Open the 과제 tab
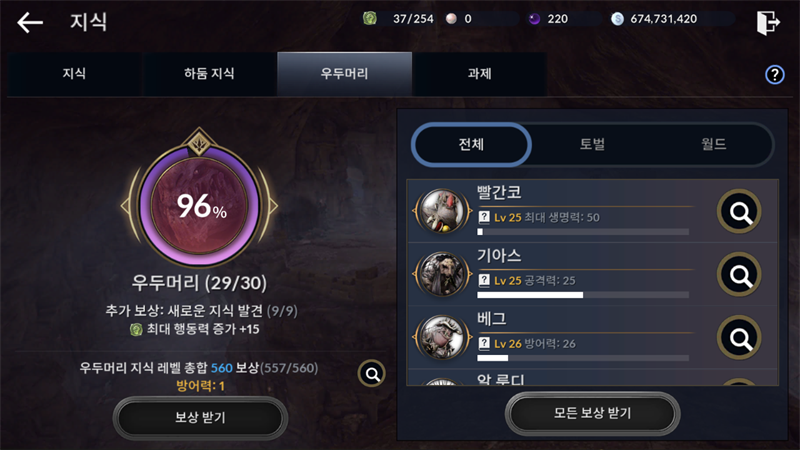 [x=479, y=74]
